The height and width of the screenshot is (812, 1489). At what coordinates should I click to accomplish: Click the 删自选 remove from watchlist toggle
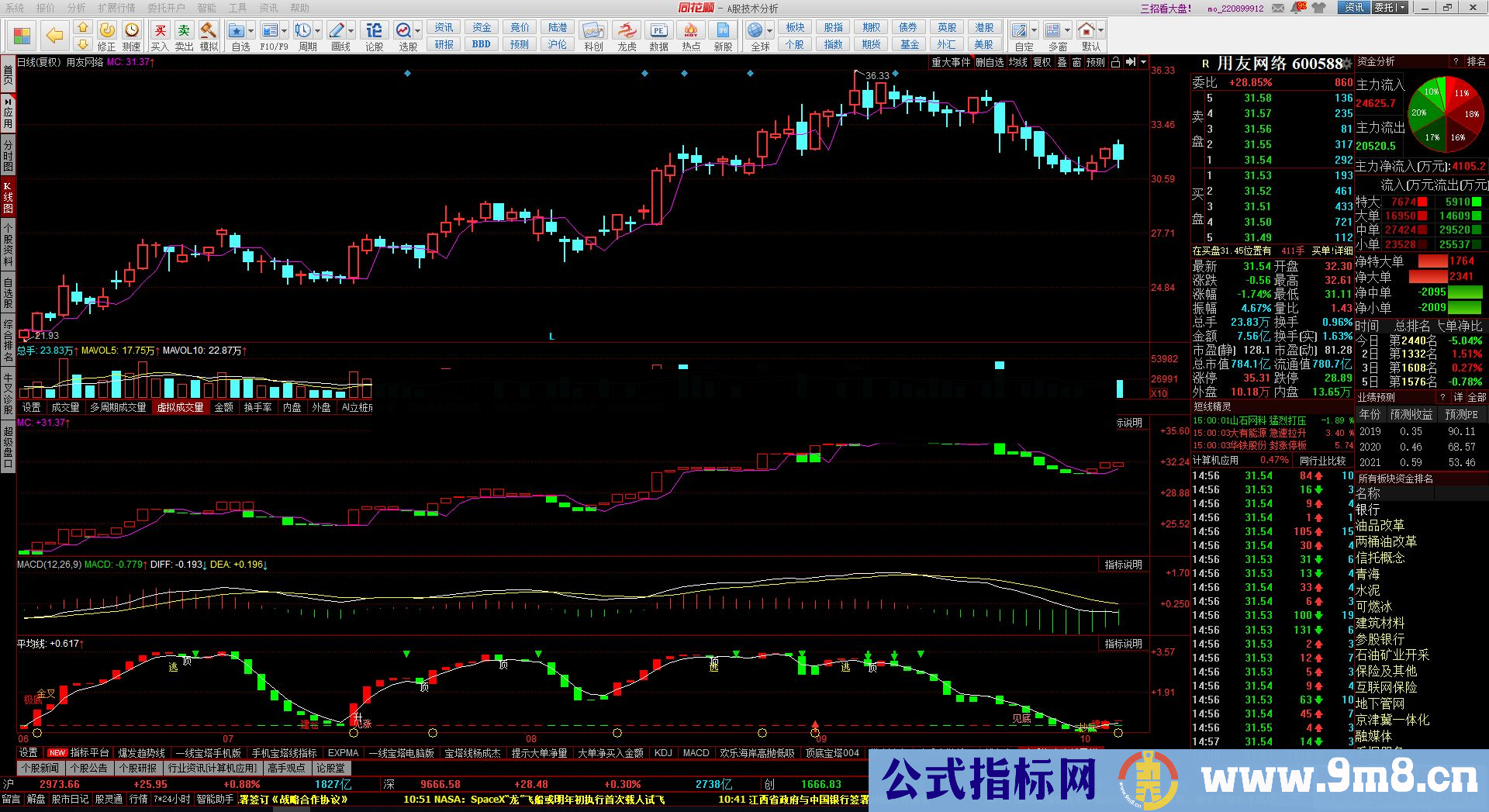click(x=990, y=62)
